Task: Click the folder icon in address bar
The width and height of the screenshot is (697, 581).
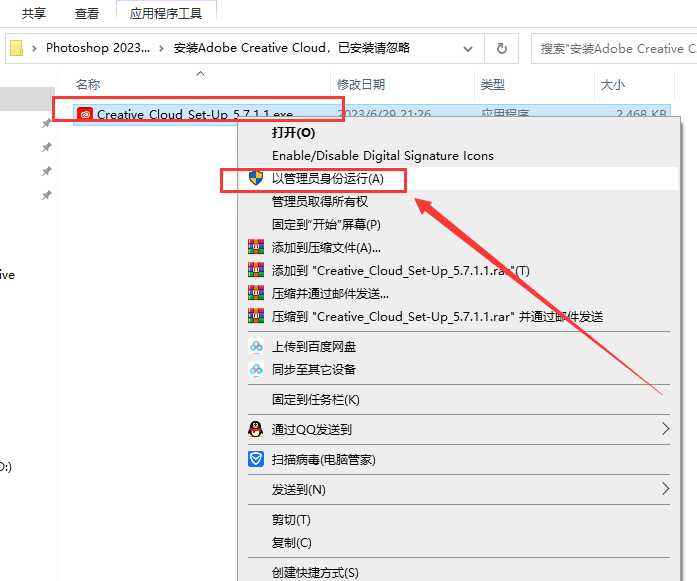Action: click(16, 48)
